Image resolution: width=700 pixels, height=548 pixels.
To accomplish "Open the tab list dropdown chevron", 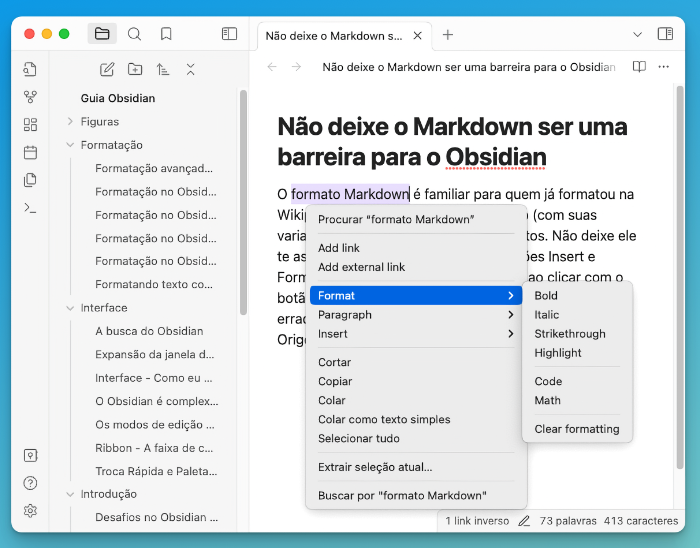I will pos(638,34).
